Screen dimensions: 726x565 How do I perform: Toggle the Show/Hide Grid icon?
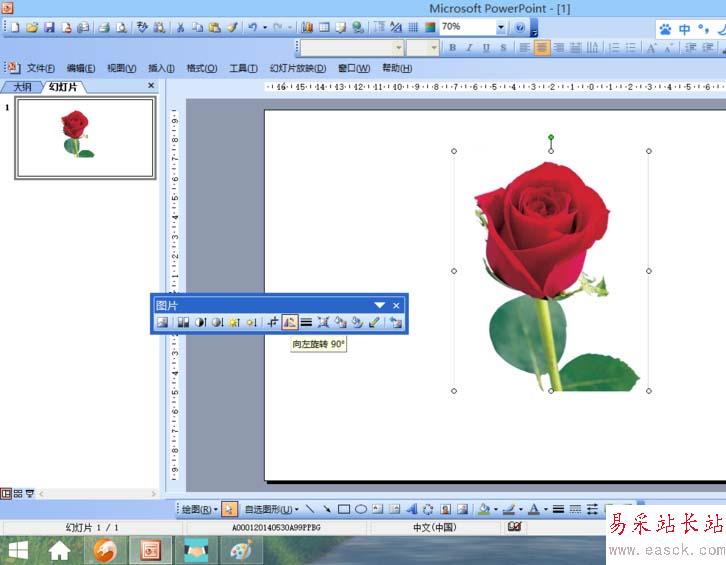pyautogui.click(x=413, y=27)
